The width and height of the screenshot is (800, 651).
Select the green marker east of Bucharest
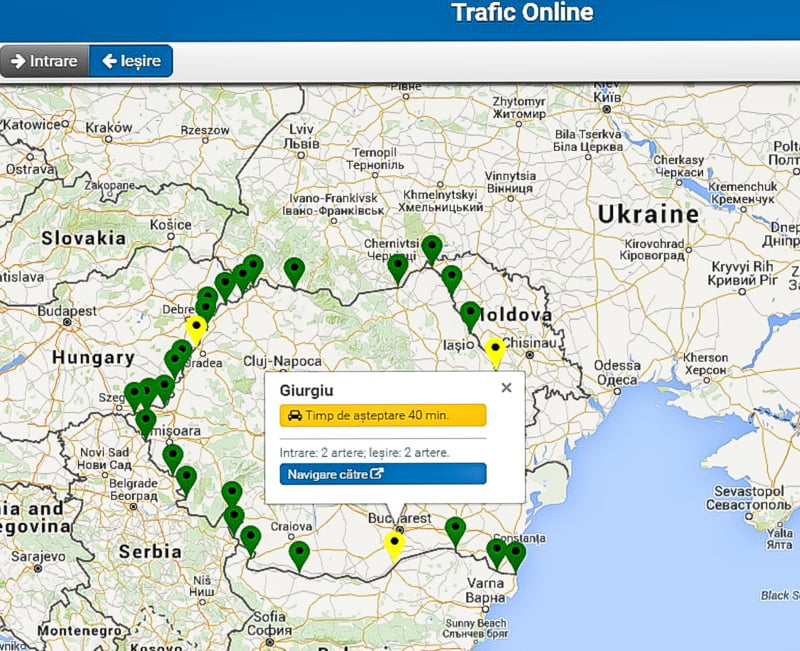pos(455,532)
